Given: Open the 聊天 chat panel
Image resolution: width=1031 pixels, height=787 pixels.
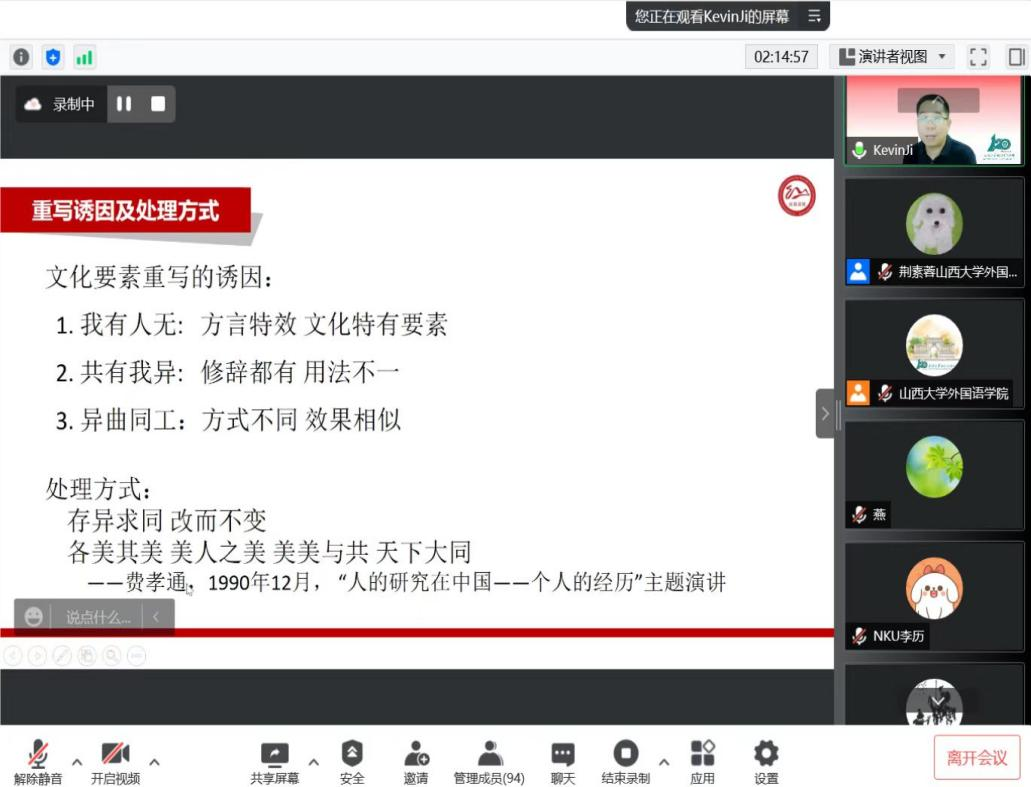Looking at the screenshot, I should coord(562,762).
